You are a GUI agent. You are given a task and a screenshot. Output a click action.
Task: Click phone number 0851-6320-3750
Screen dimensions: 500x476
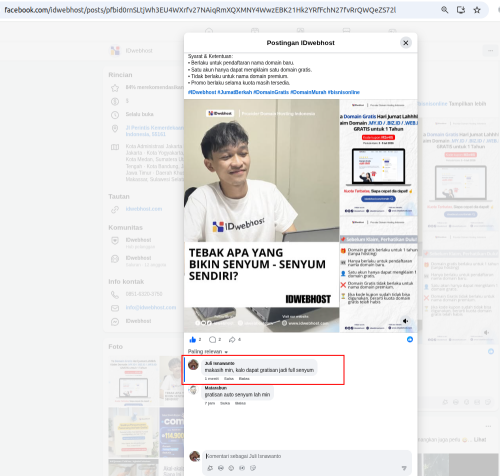[x=144, y=294]
